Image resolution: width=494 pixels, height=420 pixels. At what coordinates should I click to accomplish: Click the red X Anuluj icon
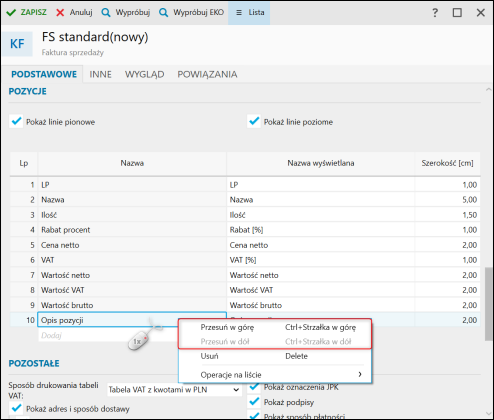tap(60, 13)
